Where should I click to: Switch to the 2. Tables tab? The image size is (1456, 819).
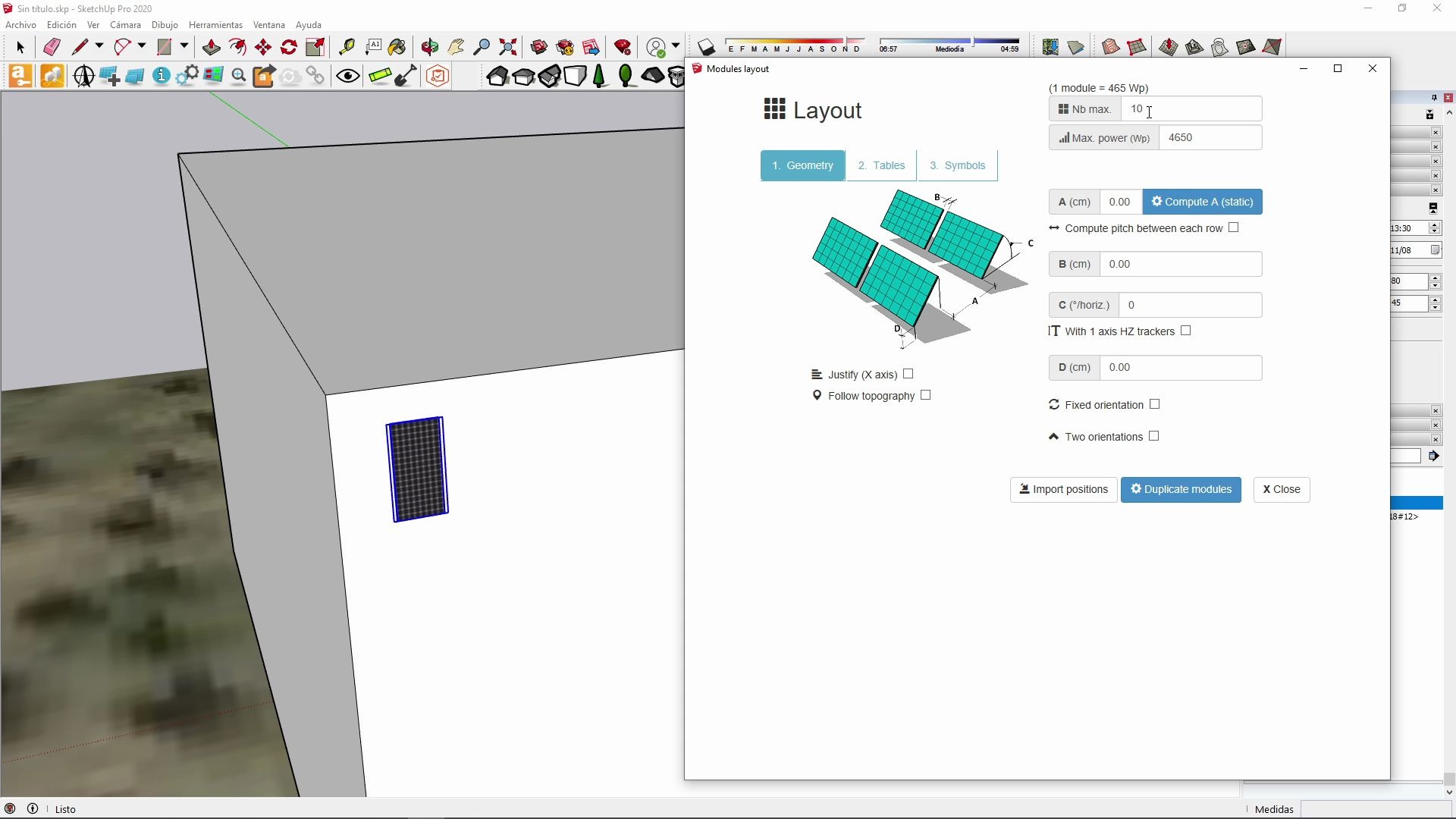click(x=881, y=165)
